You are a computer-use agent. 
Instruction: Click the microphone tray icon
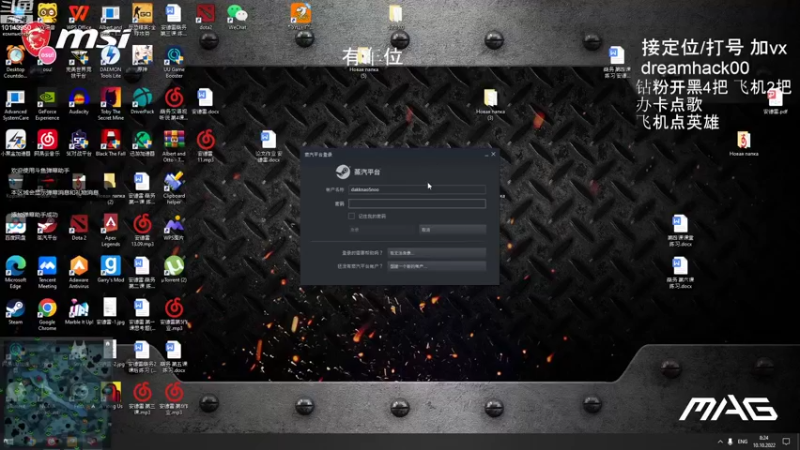tap(730, 441)
